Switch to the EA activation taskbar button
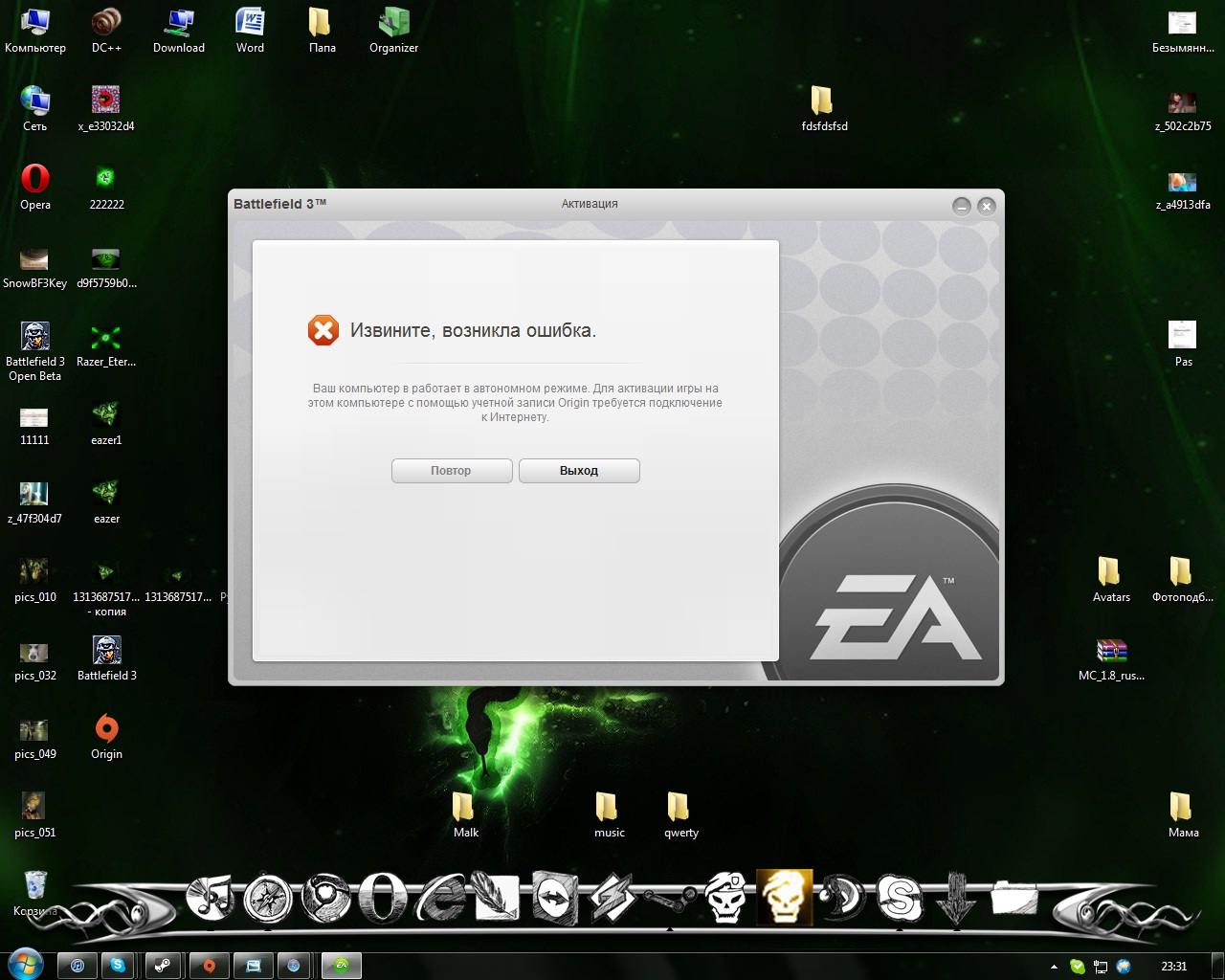Screen dimensions: 1225x980 click(342, 966)
